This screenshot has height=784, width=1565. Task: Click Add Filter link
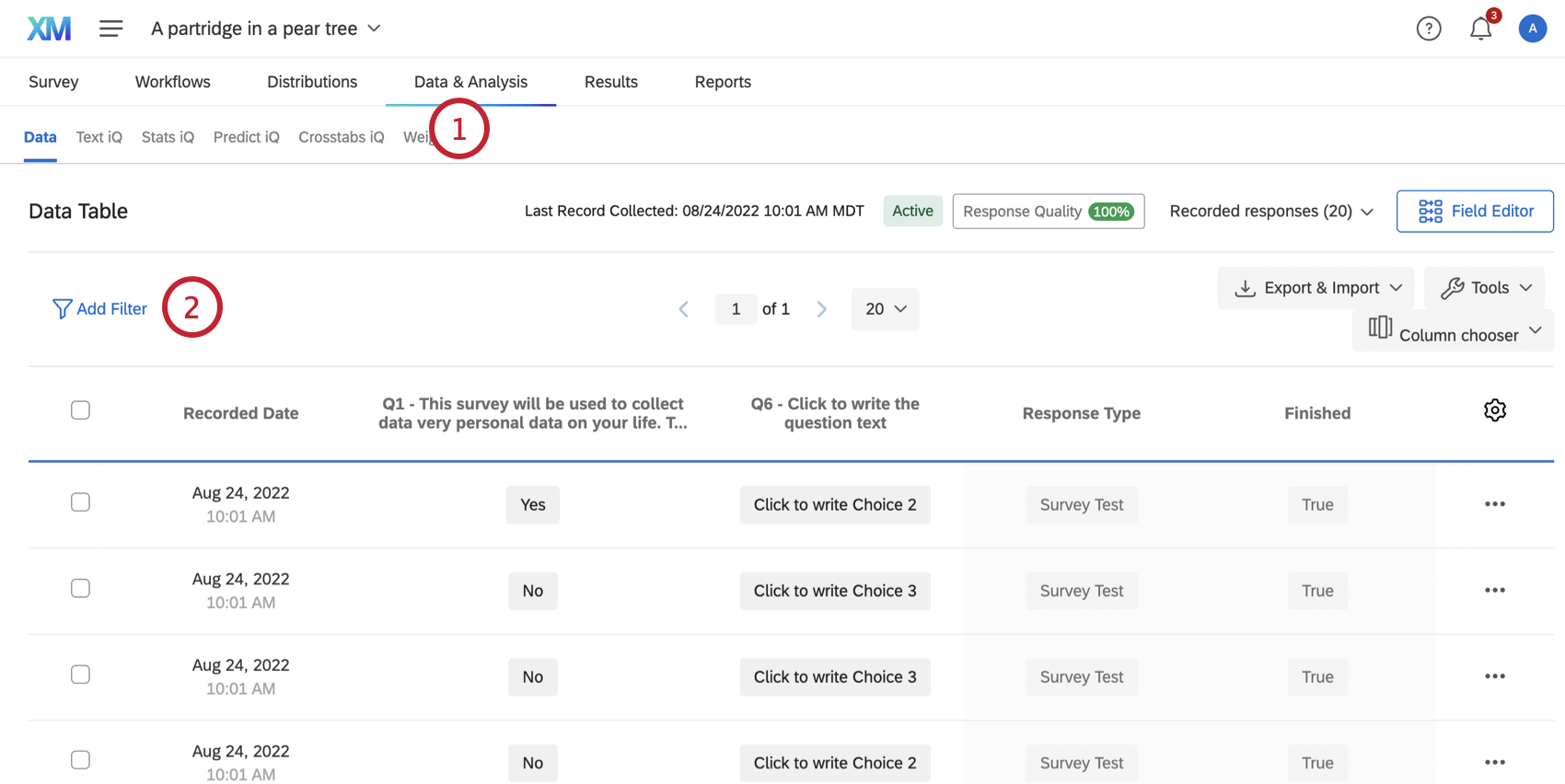coord(100,309)
